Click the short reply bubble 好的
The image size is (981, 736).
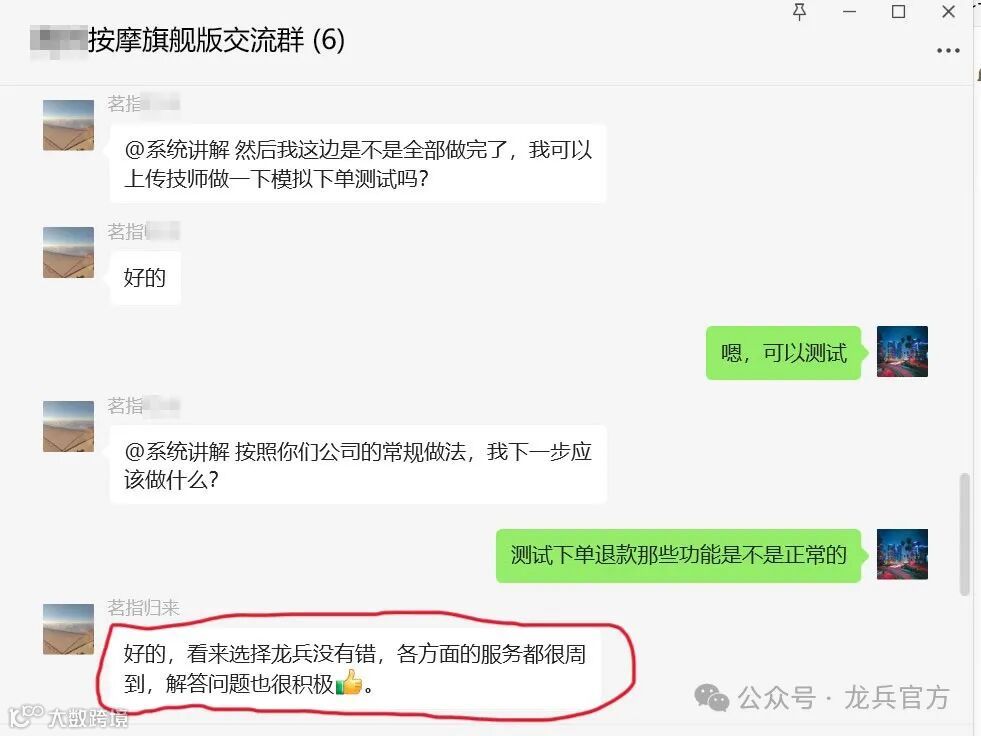(x=145, y=278)
